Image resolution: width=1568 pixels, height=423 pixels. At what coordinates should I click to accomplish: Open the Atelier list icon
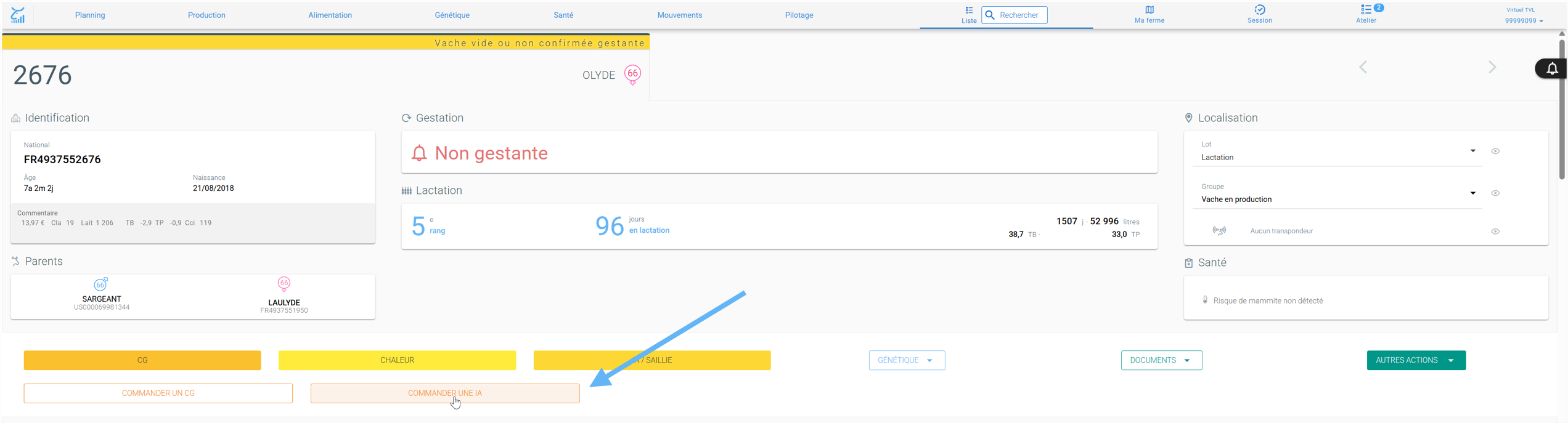1366,10
